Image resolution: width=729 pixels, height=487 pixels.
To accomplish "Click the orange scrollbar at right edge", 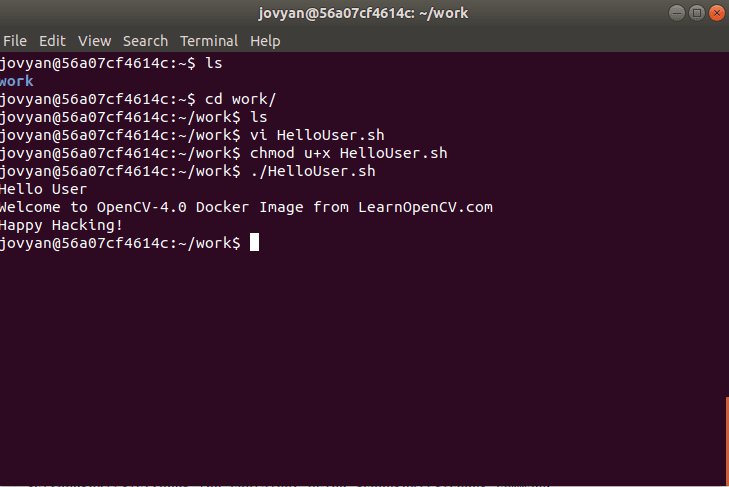I will click(x=727, y=440).
